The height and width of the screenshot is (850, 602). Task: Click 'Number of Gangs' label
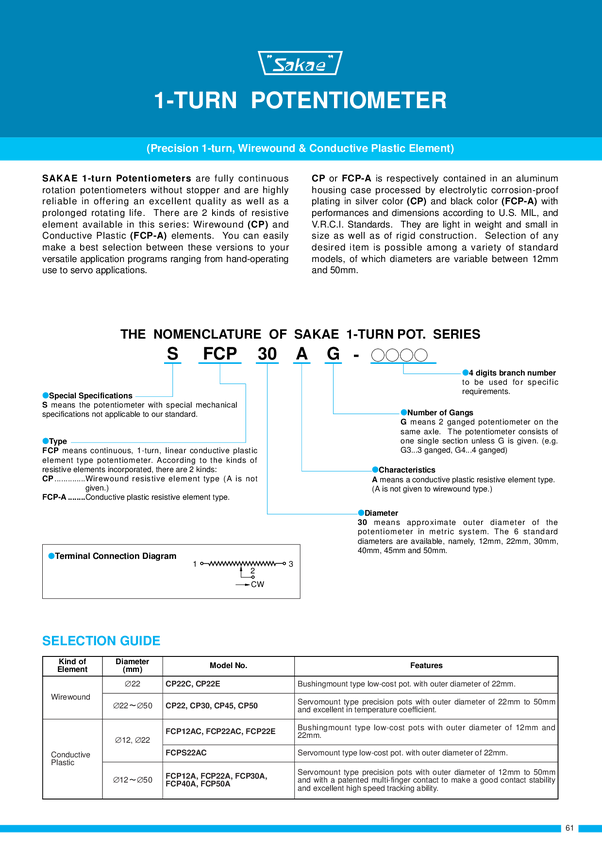[440, 413]
